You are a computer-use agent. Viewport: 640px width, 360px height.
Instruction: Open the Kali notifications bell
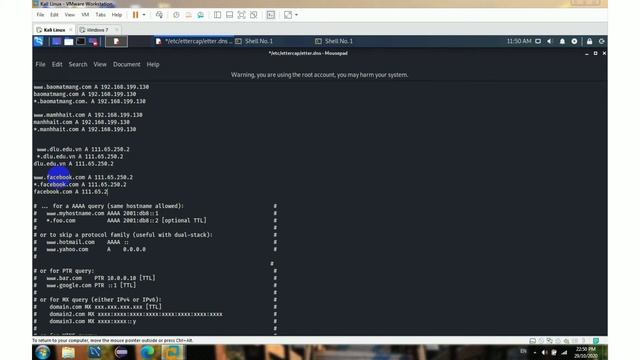[x=562, y=41]
